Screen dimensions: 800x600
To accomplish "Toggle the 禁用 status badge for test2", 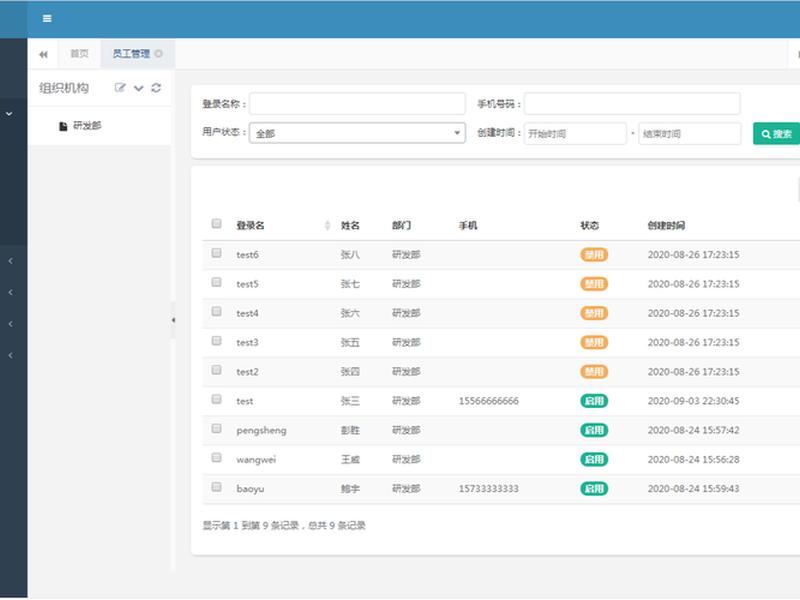I will [x=594, y=371].
